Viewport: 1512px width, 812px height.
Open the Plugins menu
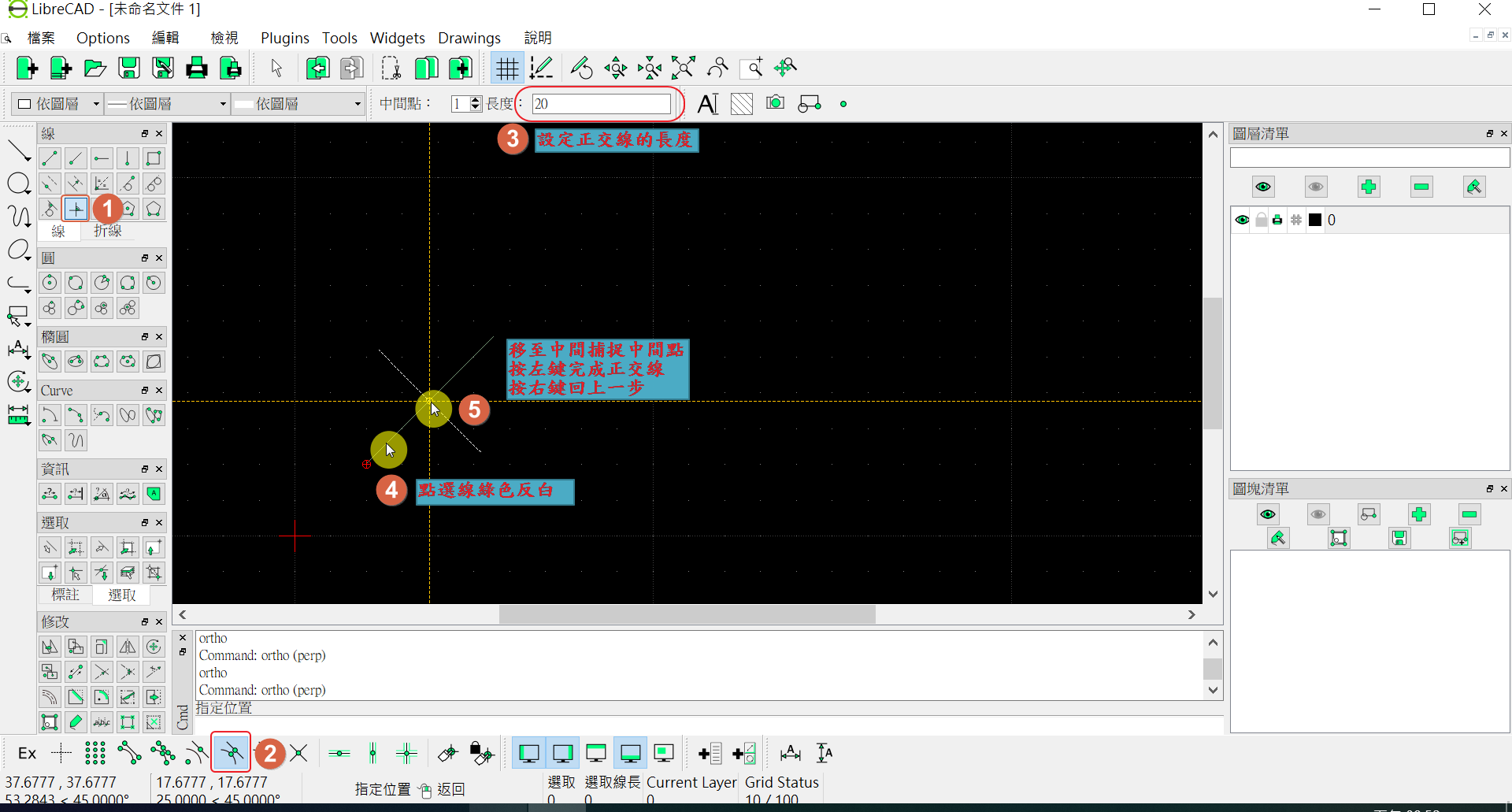tap(285, 38)
